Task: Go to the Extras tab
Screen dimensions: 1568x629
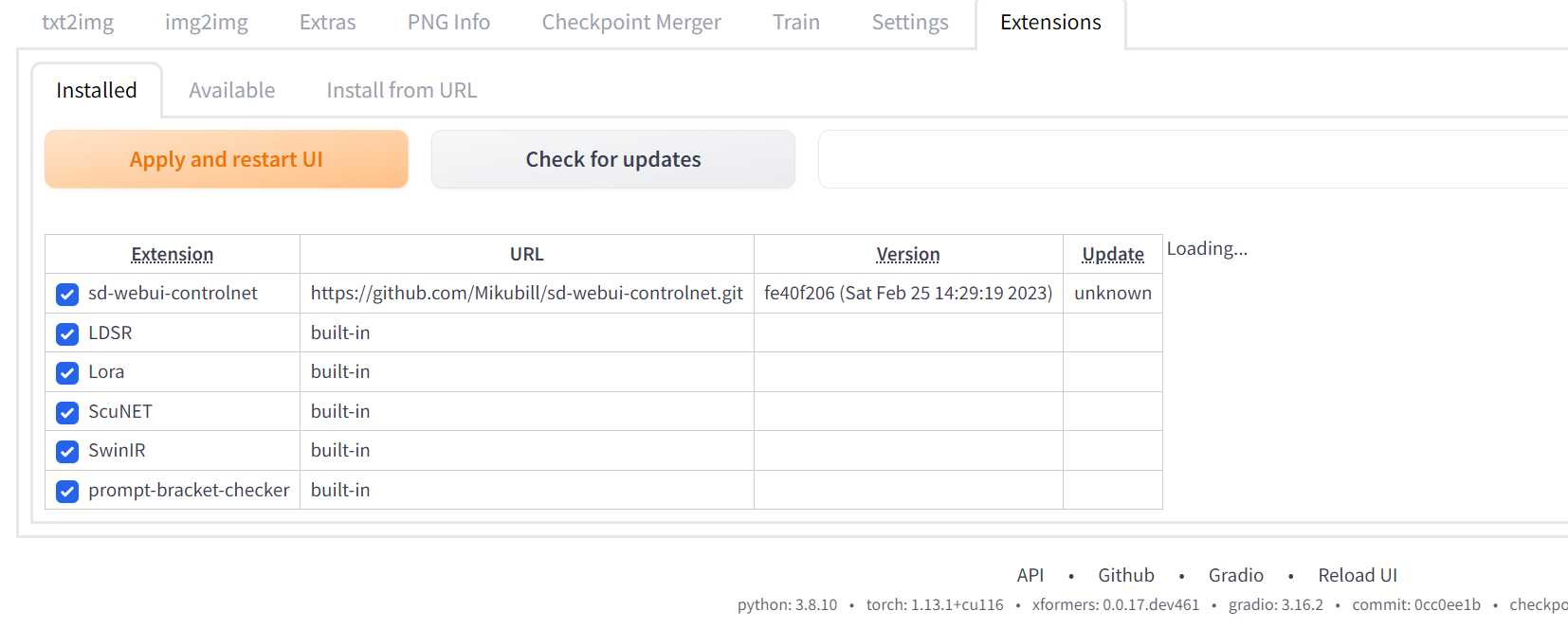Action: click(327, 22)
